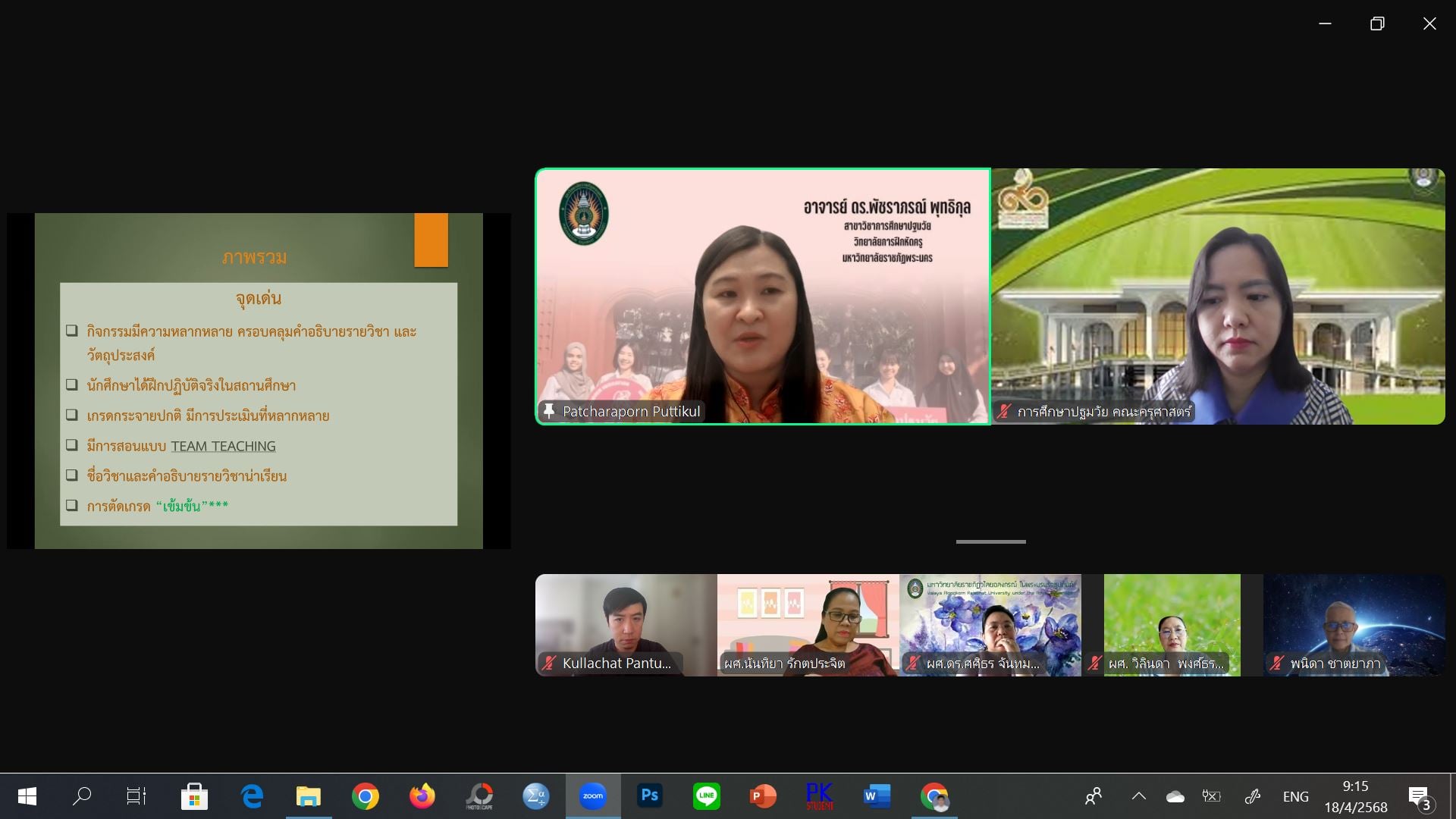The image size is (1456, 819).
Task: Click pin icon on Patcharaporn Puttikul video
Action: 549,411
